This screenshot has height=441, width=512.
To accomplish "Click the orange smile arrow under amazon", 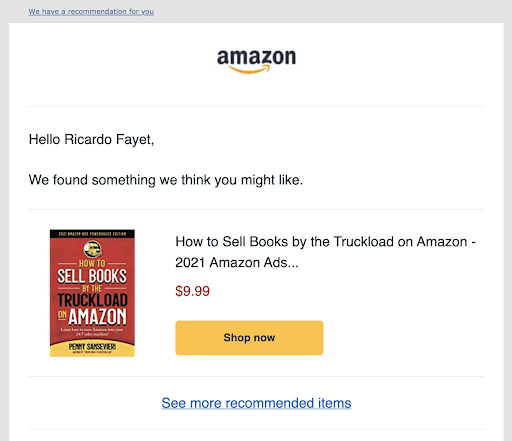I will coord(249,69).
